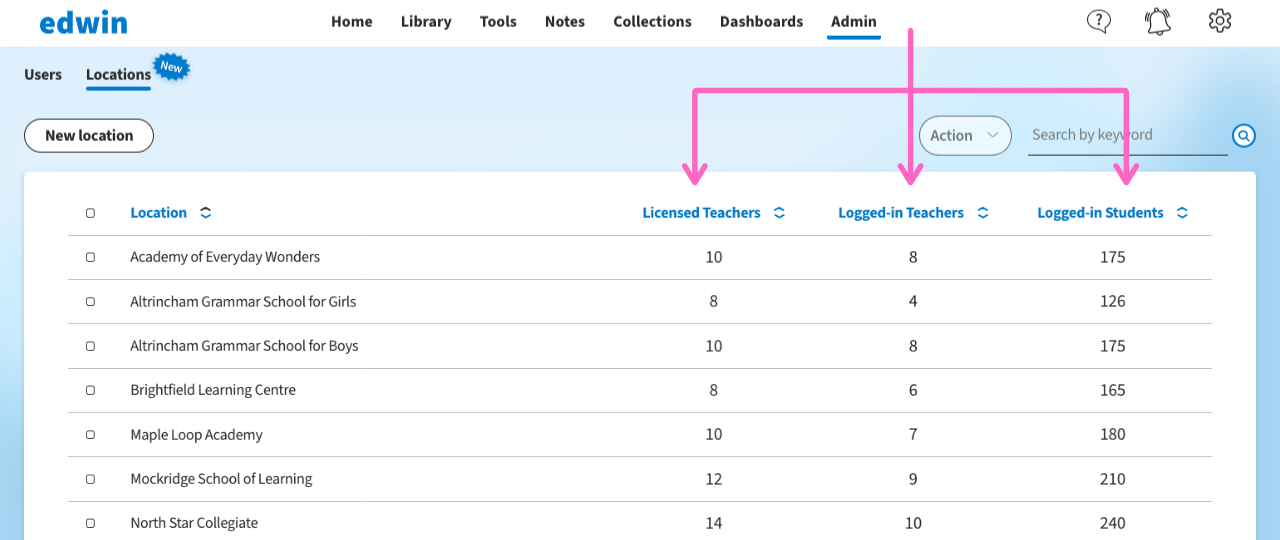Click the Licensed Teachers column header
This screenshot has width=1280, height=540.
click(x=701, y=213)
